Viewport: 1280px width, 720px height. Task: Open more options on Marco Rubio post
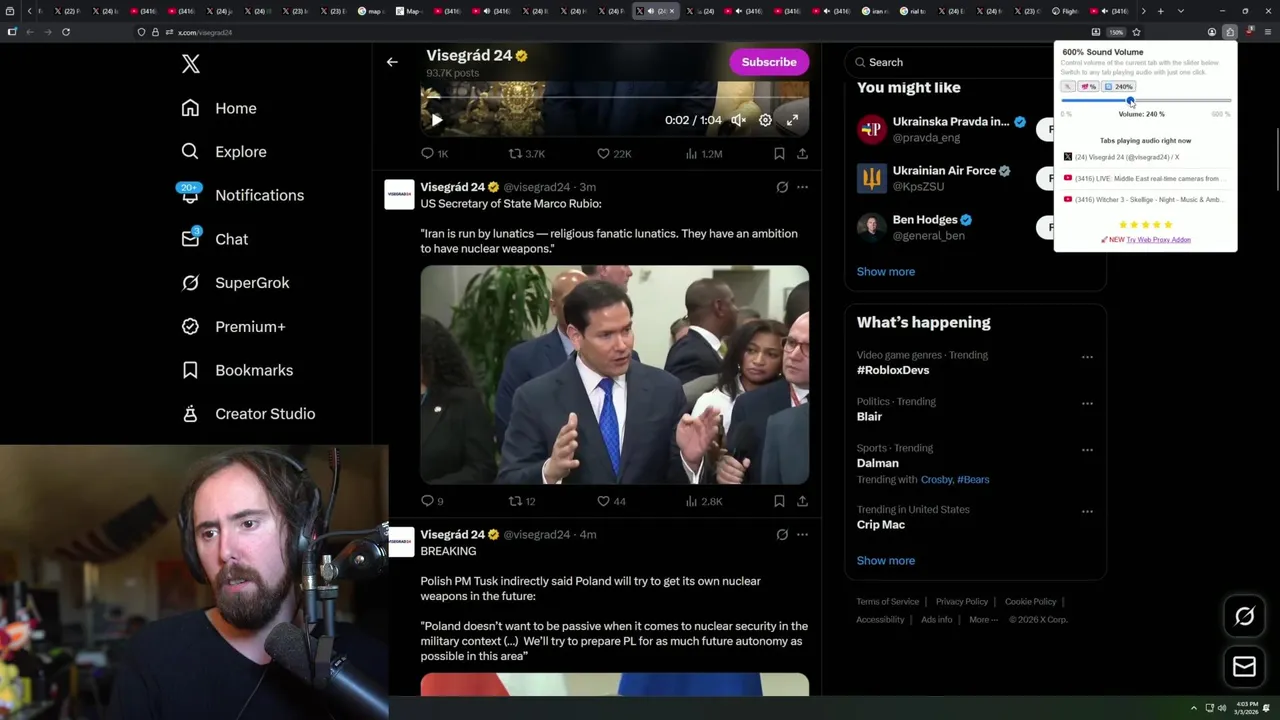coord(802,187)
